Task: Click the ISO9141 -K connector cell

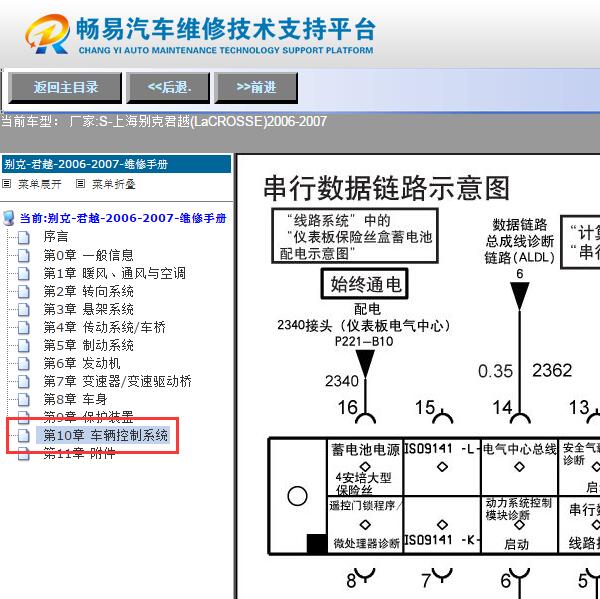Action: [x=442, y=526]
